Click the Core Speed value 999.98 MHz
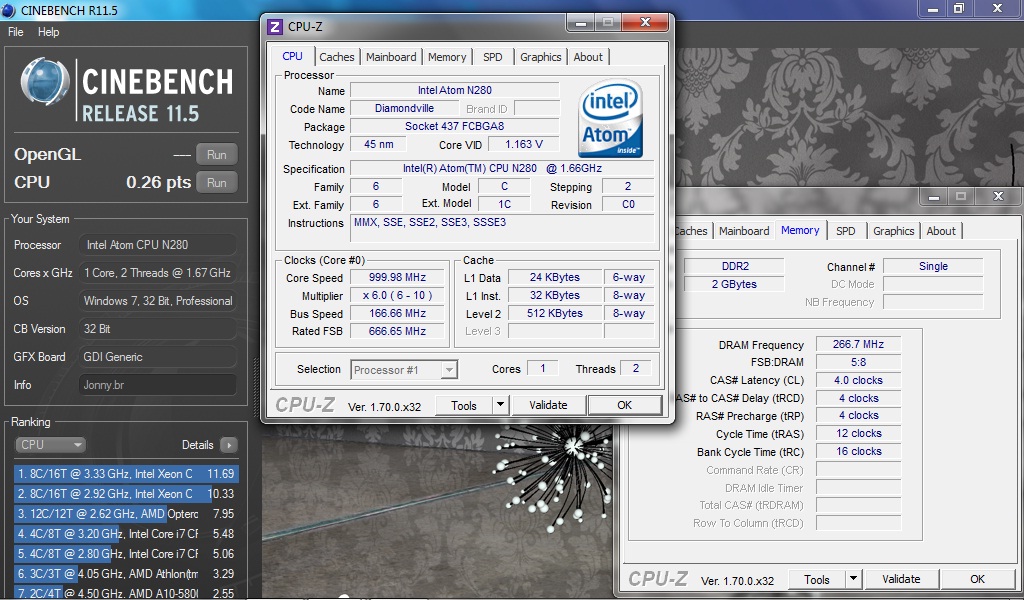 pos(397,277)
